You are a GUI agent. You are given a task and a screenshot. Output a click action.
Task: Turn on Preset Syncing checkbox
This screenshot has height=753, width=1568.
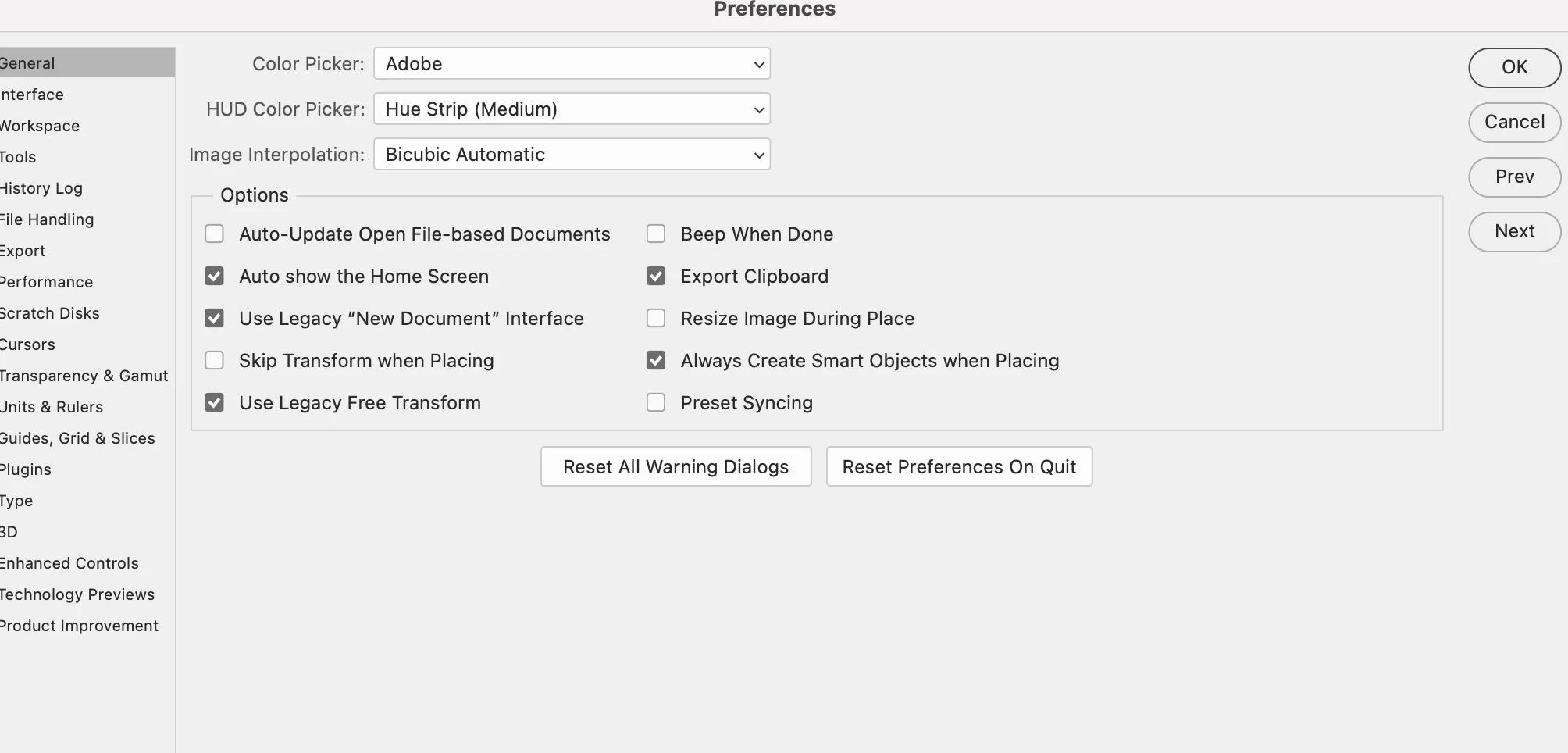(x=656, y=403)
